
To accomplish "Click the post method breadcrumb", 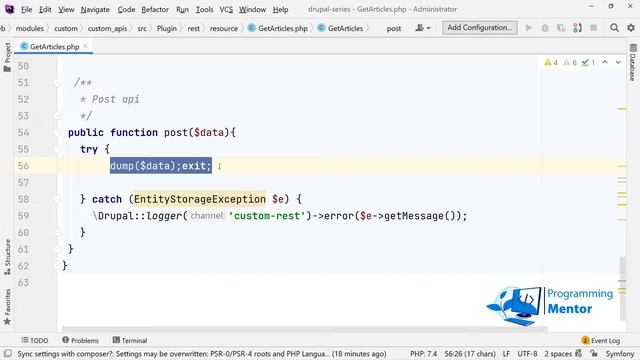I will click(394, 29).
